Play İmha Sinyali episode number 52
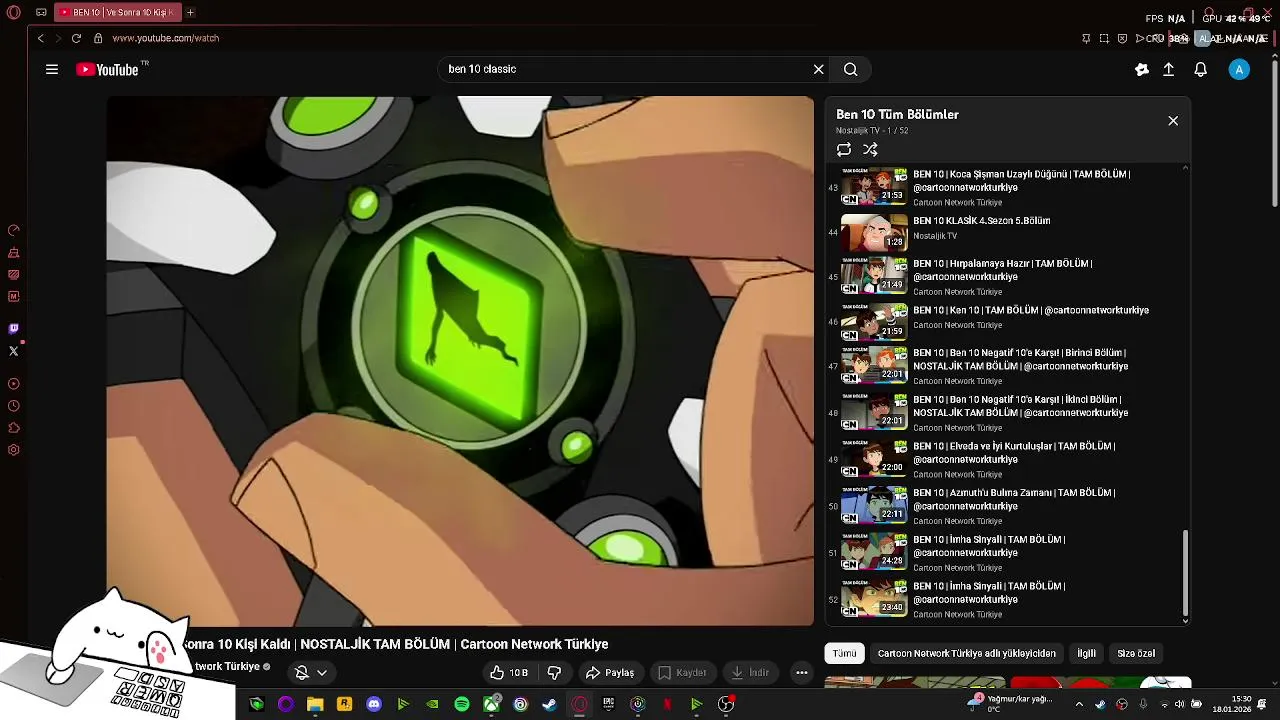This screenshot has height=720, width=1280. pyautogui.click(x=1005, y=599)
